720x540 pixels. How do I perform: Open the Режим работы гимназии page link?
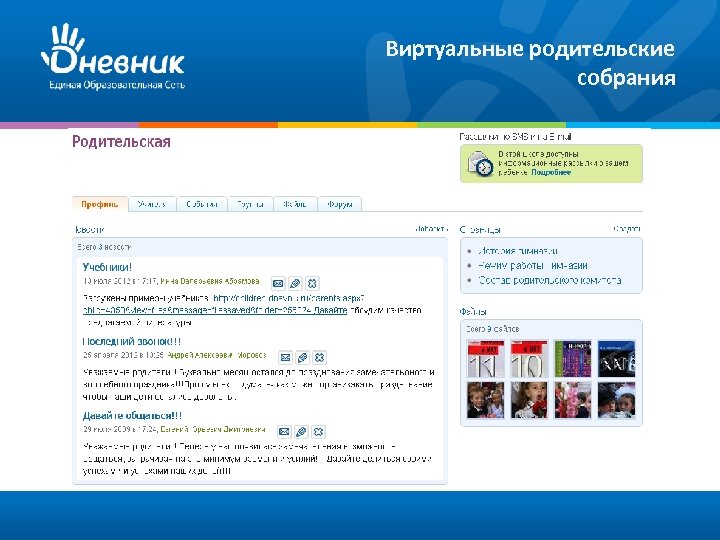tap(533, 265)
